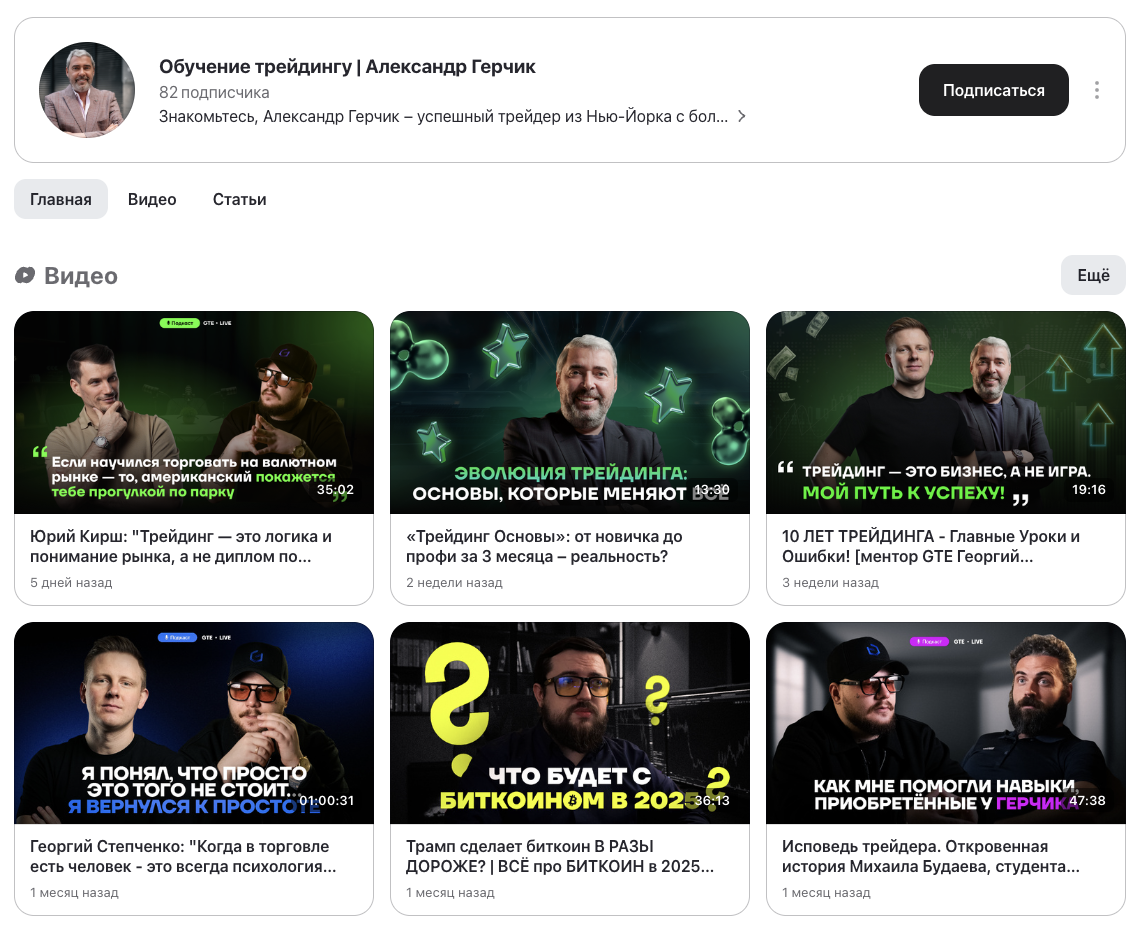Open the Что будет с биткоином thumbnail
The width and height of the screenshot is (1141, 930).
570,723
